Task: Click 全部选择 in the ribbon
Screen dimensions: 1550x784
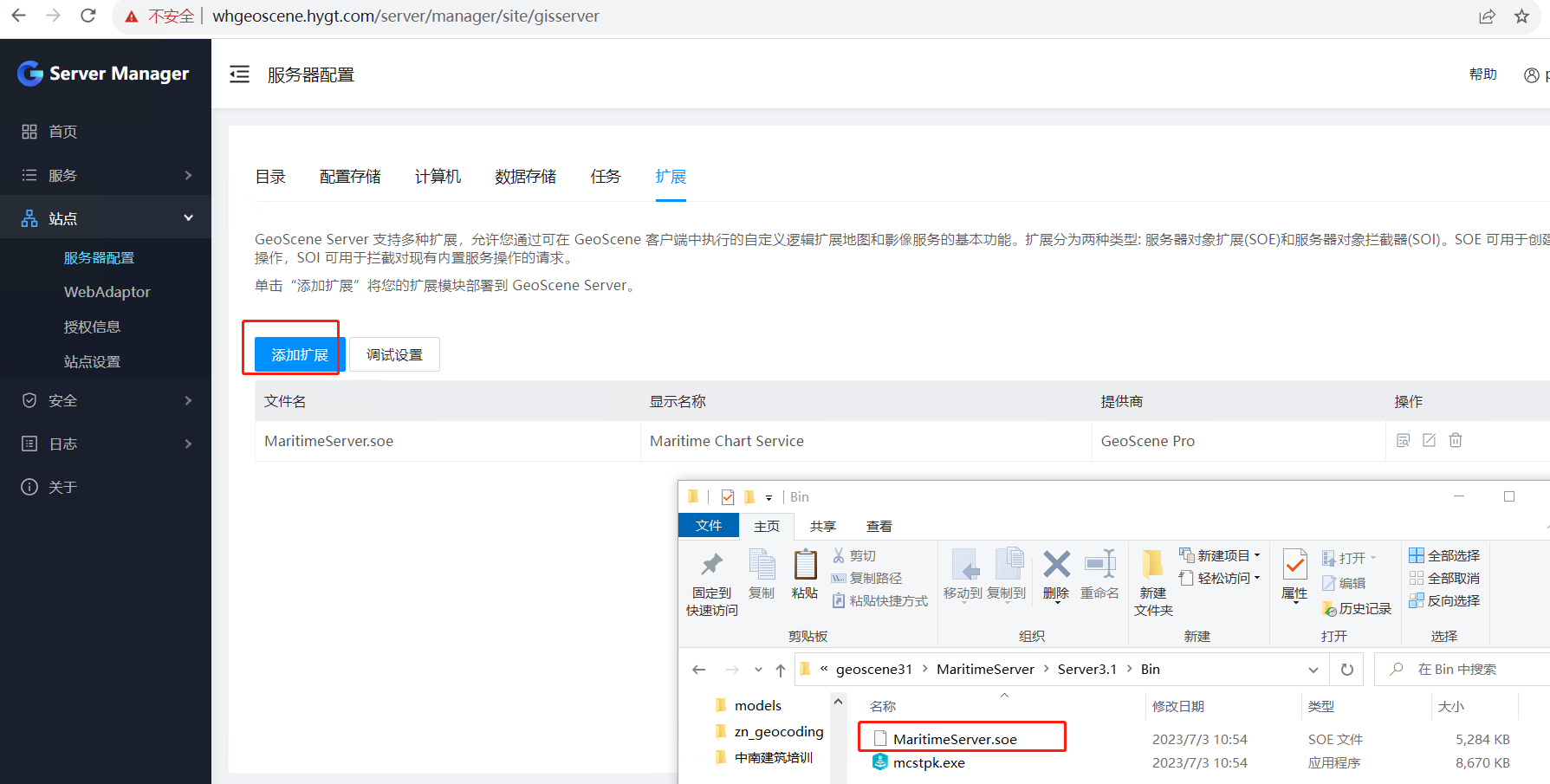Action: [1444, 555]
